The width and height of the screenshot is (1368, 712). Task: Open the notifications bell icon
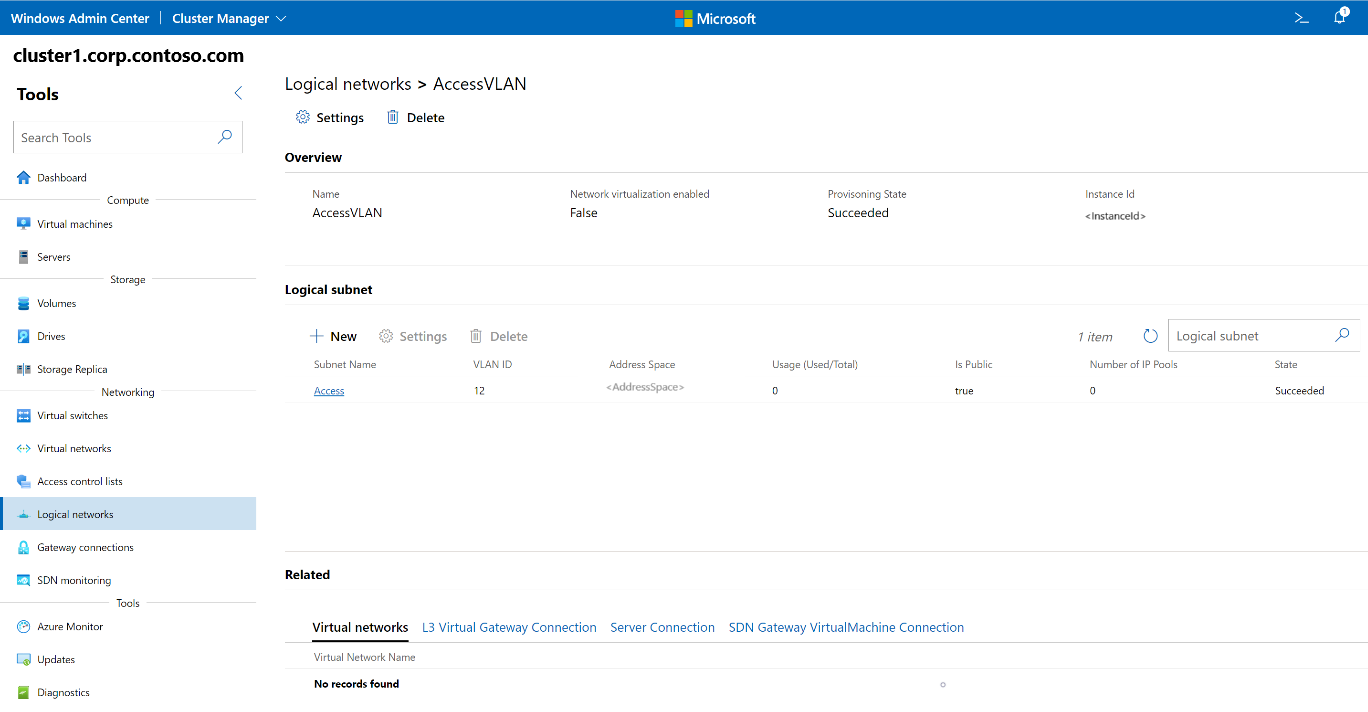[x=1340, y=18]
